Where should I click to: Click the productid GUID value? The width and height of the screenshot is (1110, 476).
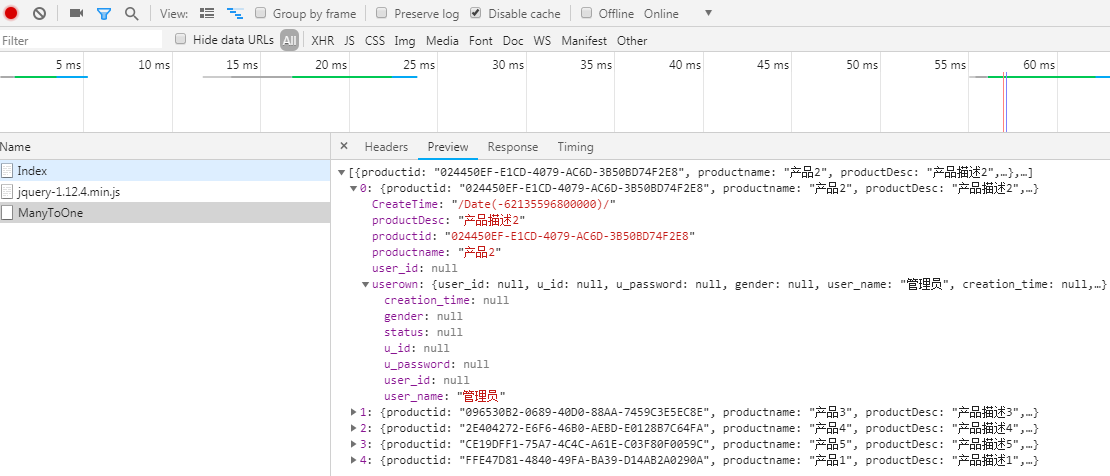569,236
